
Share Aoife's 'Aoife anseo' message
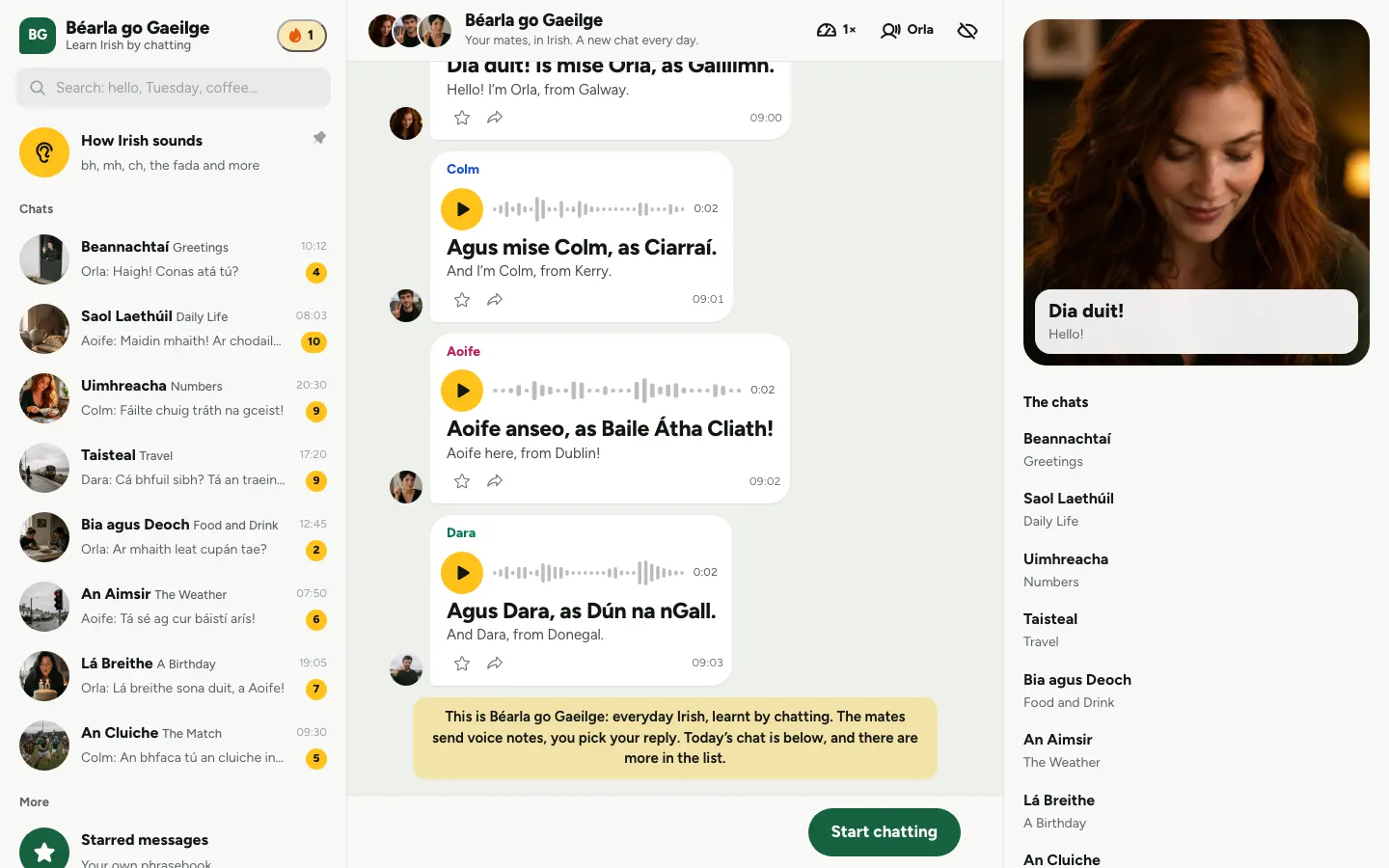tap(495, 481)
